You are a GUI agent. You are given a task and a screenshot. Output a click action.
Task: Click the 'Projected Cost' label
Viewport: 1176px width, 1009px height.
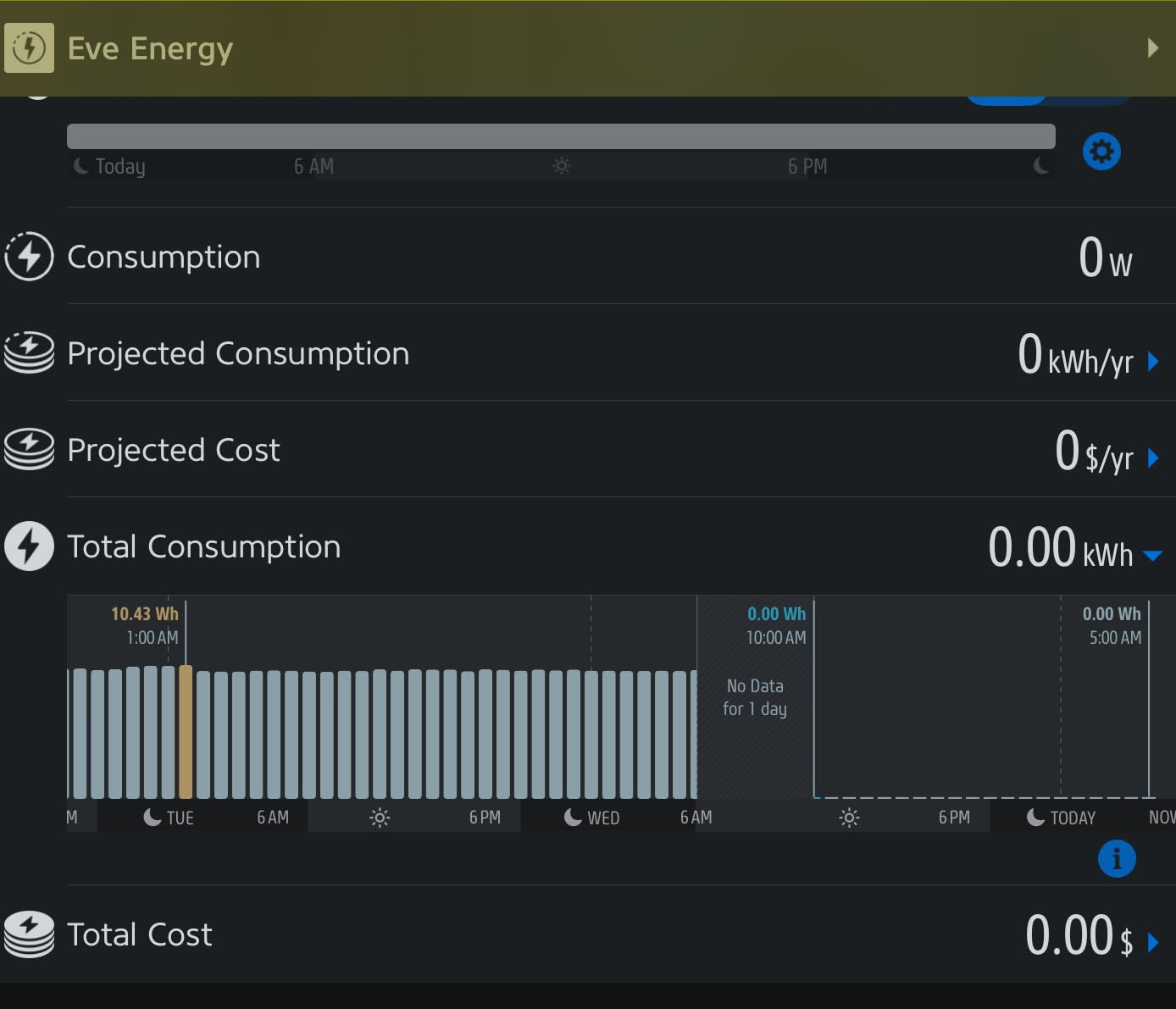click(x=174, y=450)
